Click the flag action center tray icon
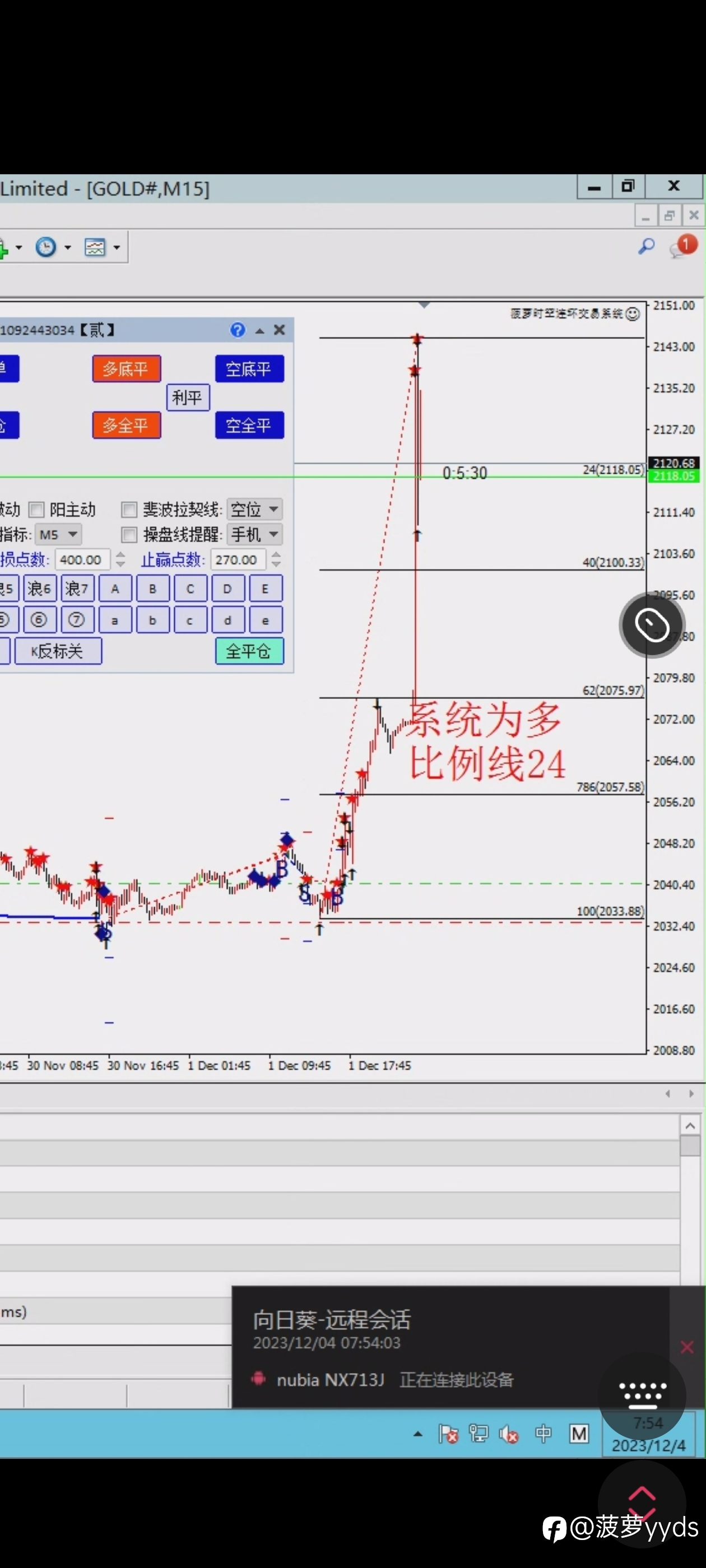The height and width of the screenshot is (1568, 706). [448, 1434]
